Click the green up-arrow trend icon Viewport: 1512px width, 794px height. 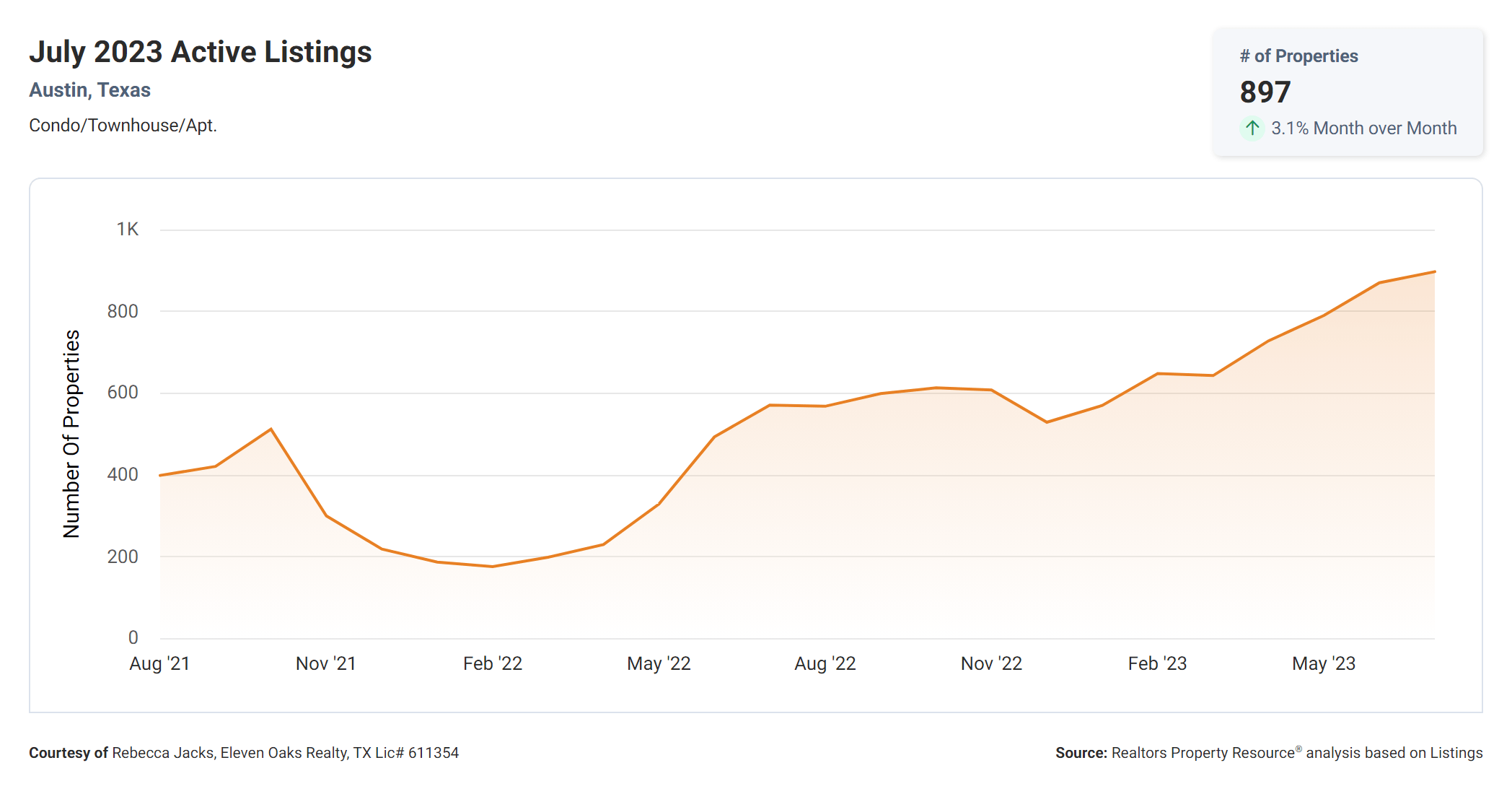click(x=1252, y=128)
